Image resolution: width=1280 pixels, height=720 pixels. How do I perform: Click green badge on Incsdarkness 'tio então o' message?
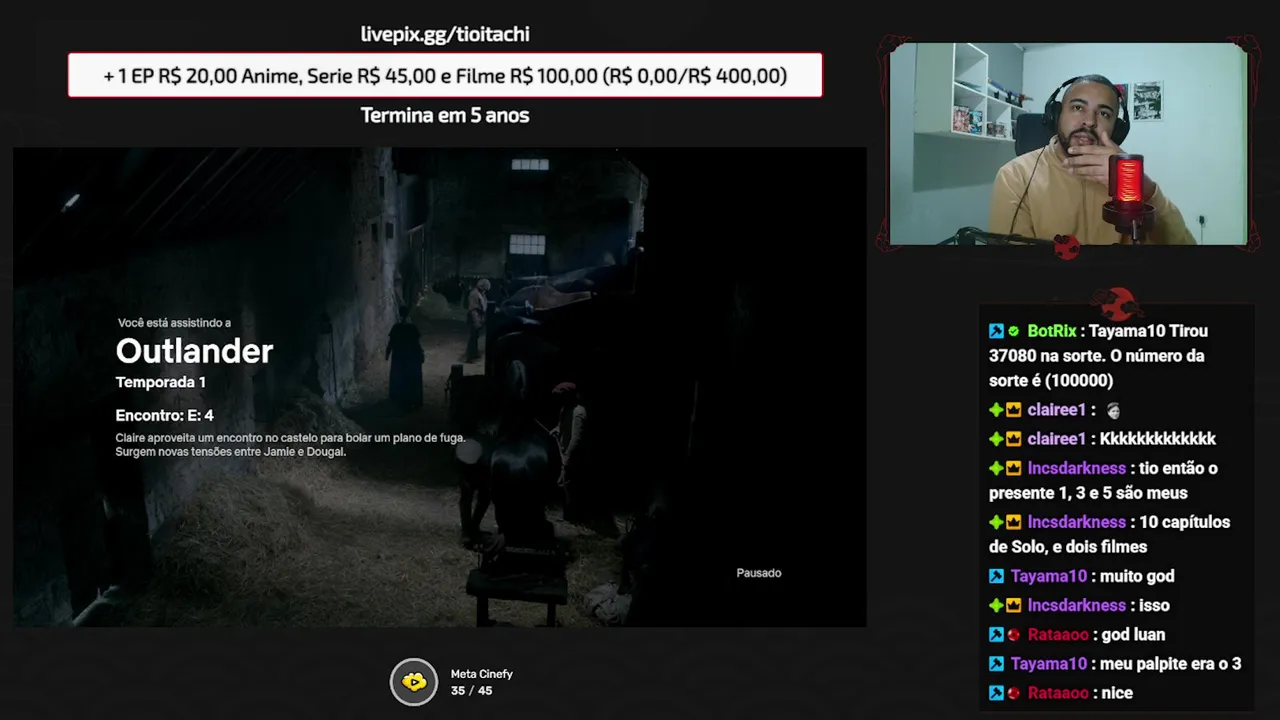[996, 468]
